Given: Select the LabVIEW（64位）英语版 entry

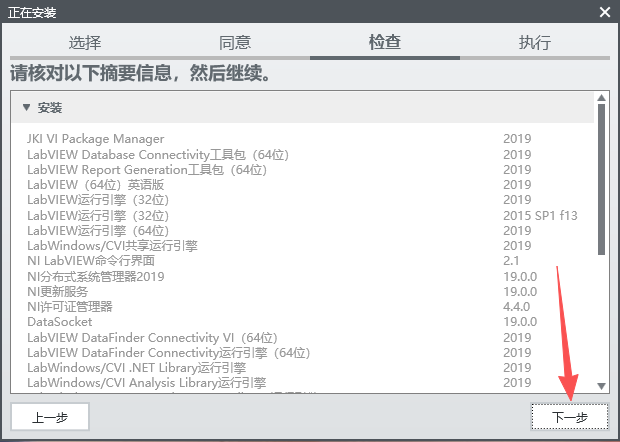Looking at the screenshot, I should click(95, 185).
